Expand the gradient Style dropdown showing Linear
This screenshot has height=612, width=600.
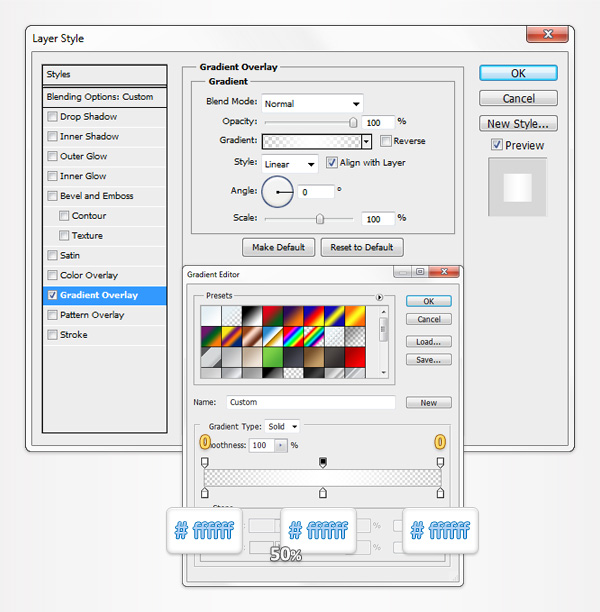tap(289, 163)
